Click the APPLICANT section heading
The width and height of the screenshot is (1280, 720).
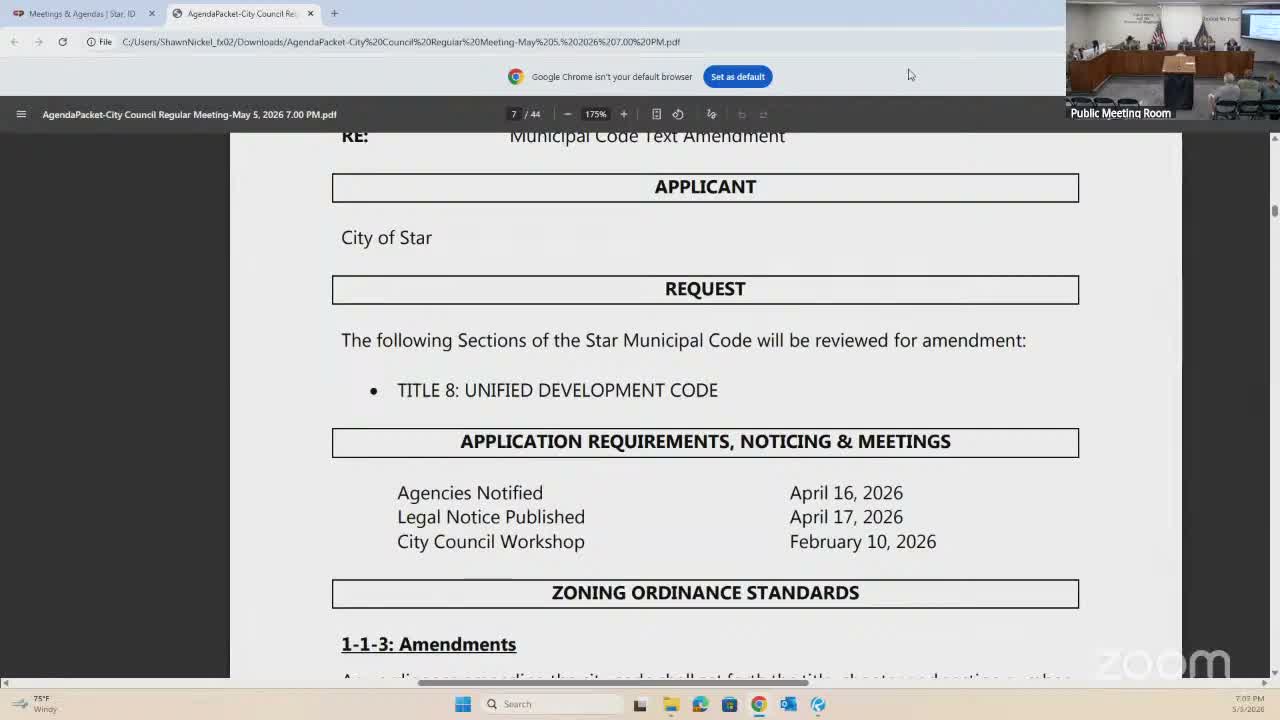[705, 187]
